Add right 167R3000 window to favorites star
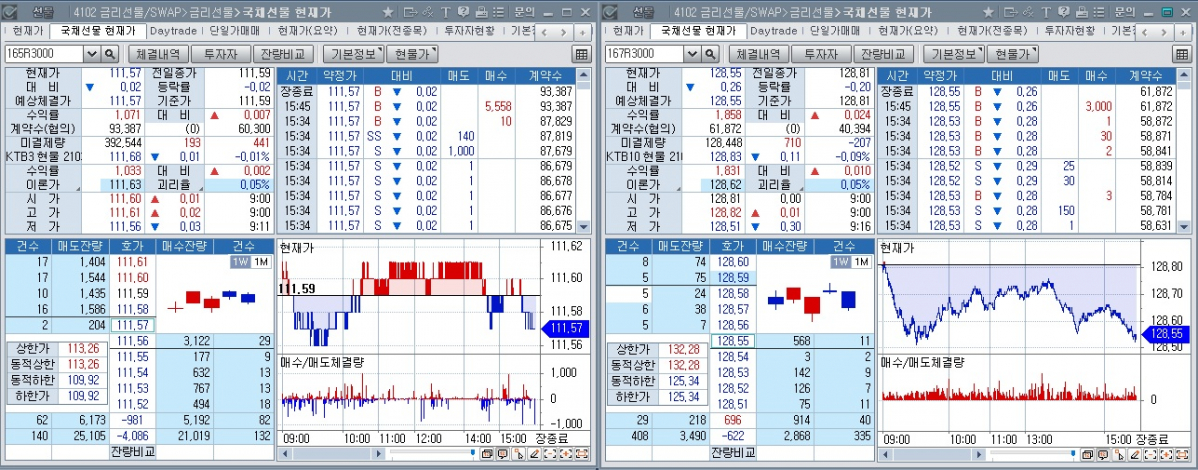The height and width of the screenshot is (470, 1198). (989, 12)
